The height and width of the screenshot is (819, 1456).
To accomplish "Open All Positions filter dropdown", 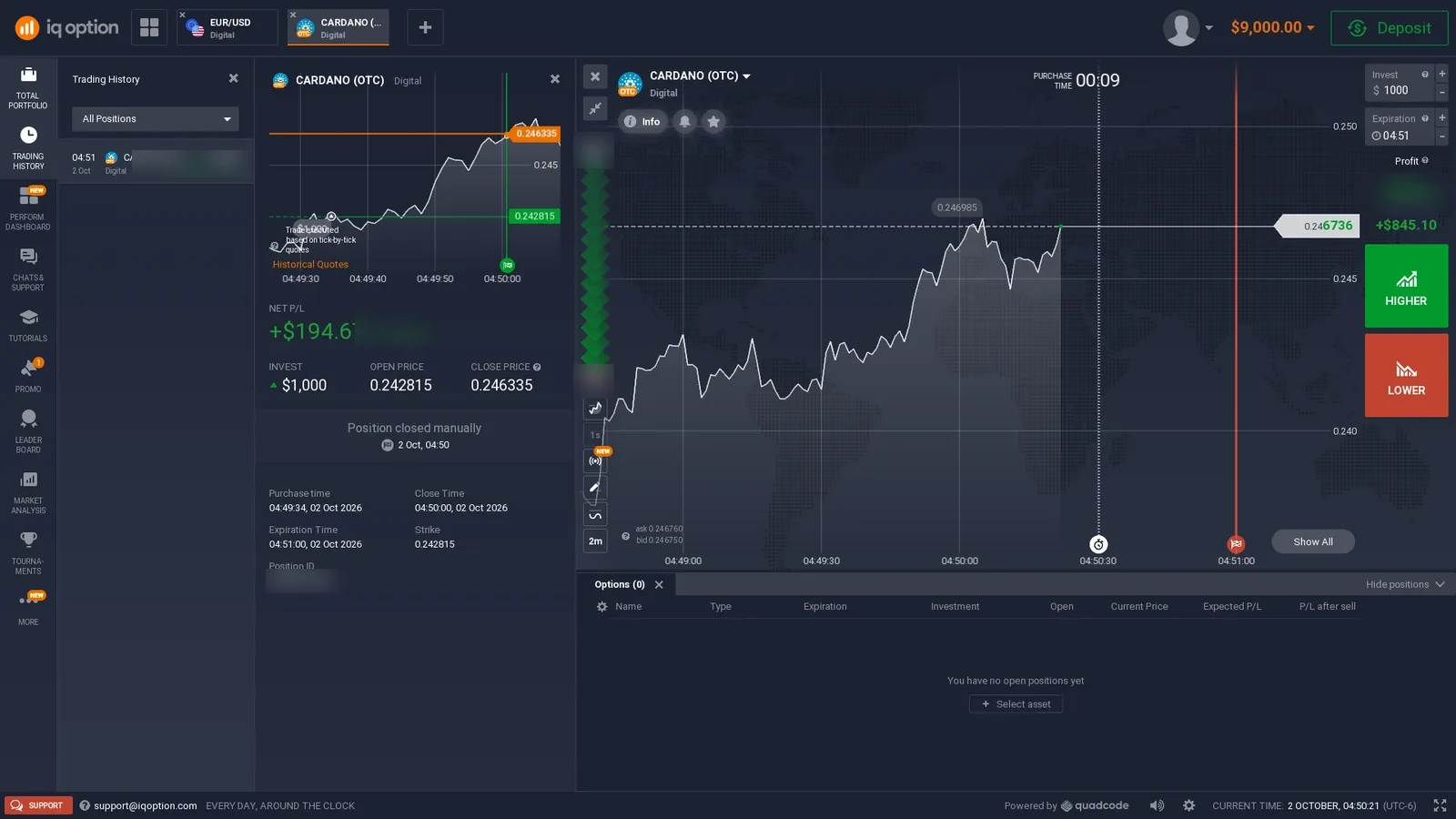I will tap(156, 119).
